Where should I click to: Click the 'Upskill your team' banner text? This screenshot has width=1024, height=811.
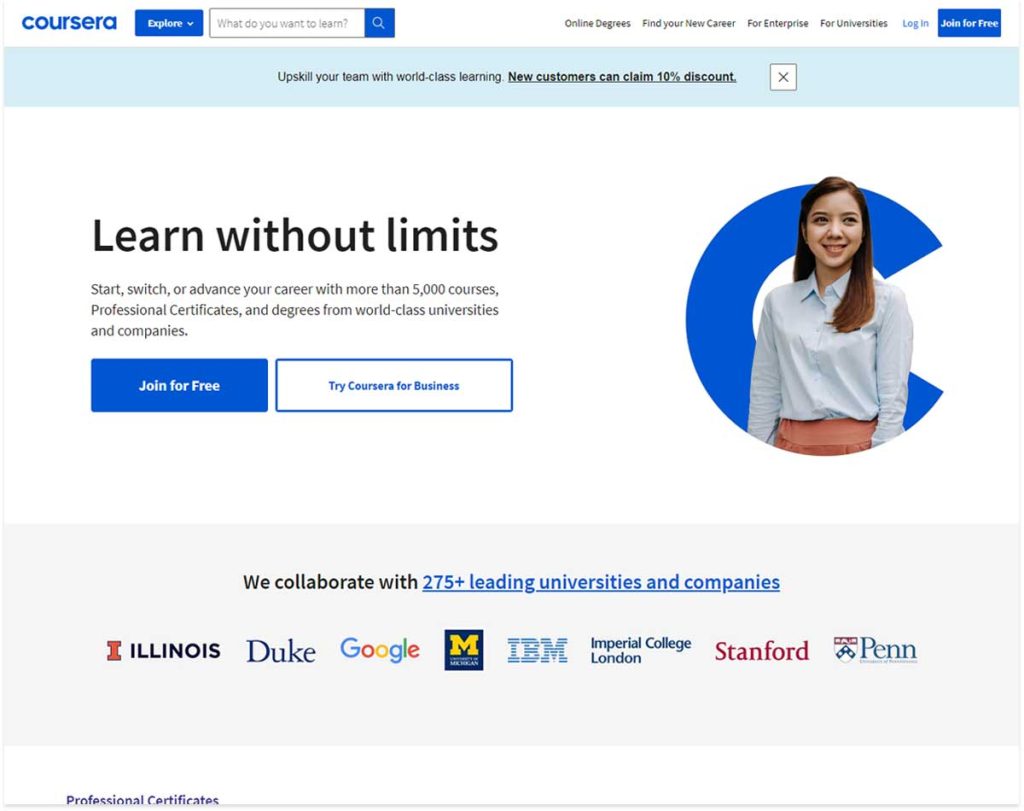[391, 76]
